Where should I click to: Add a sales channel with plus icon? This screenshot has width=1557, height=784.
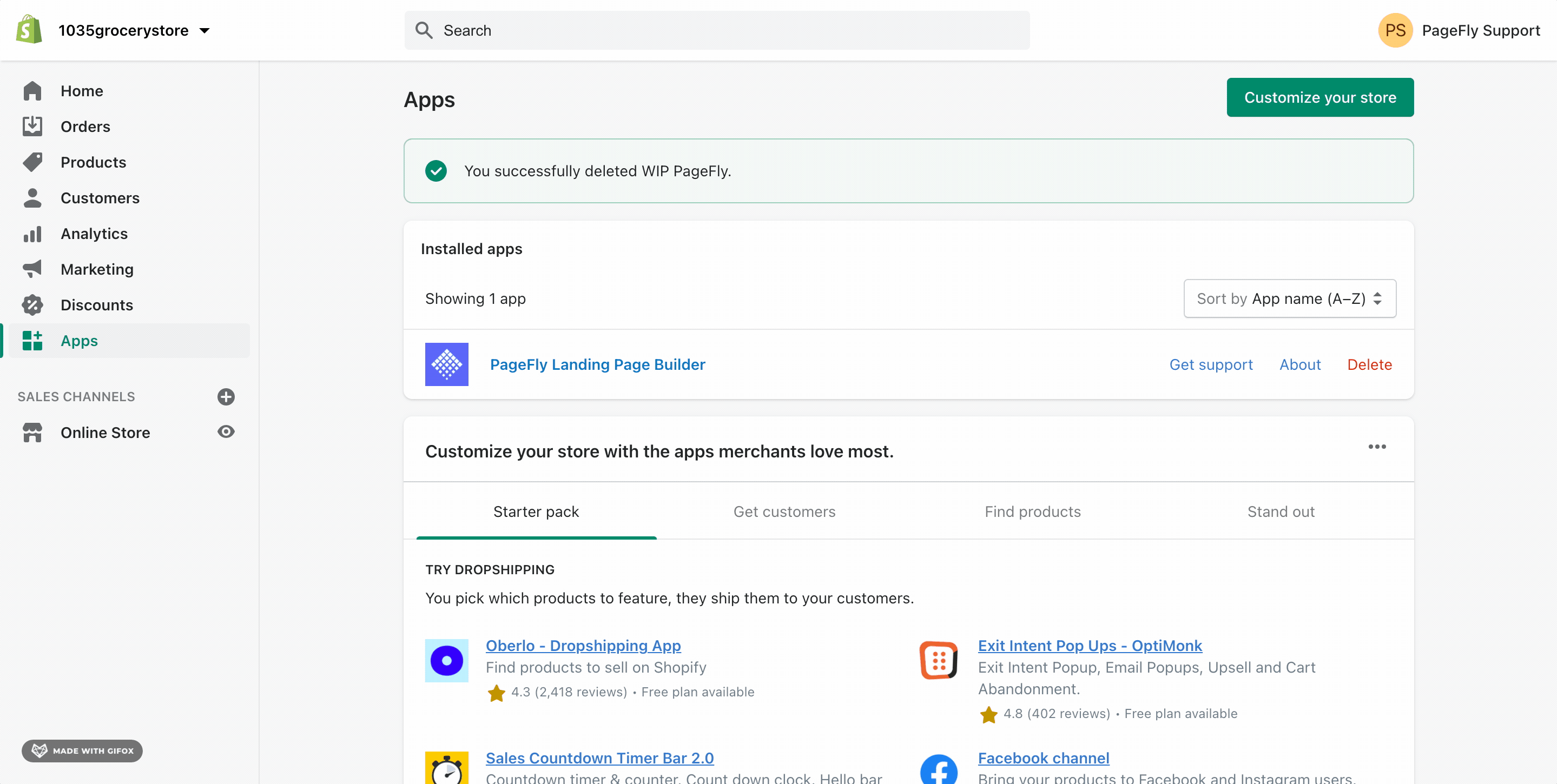click(x=226, y=397)
